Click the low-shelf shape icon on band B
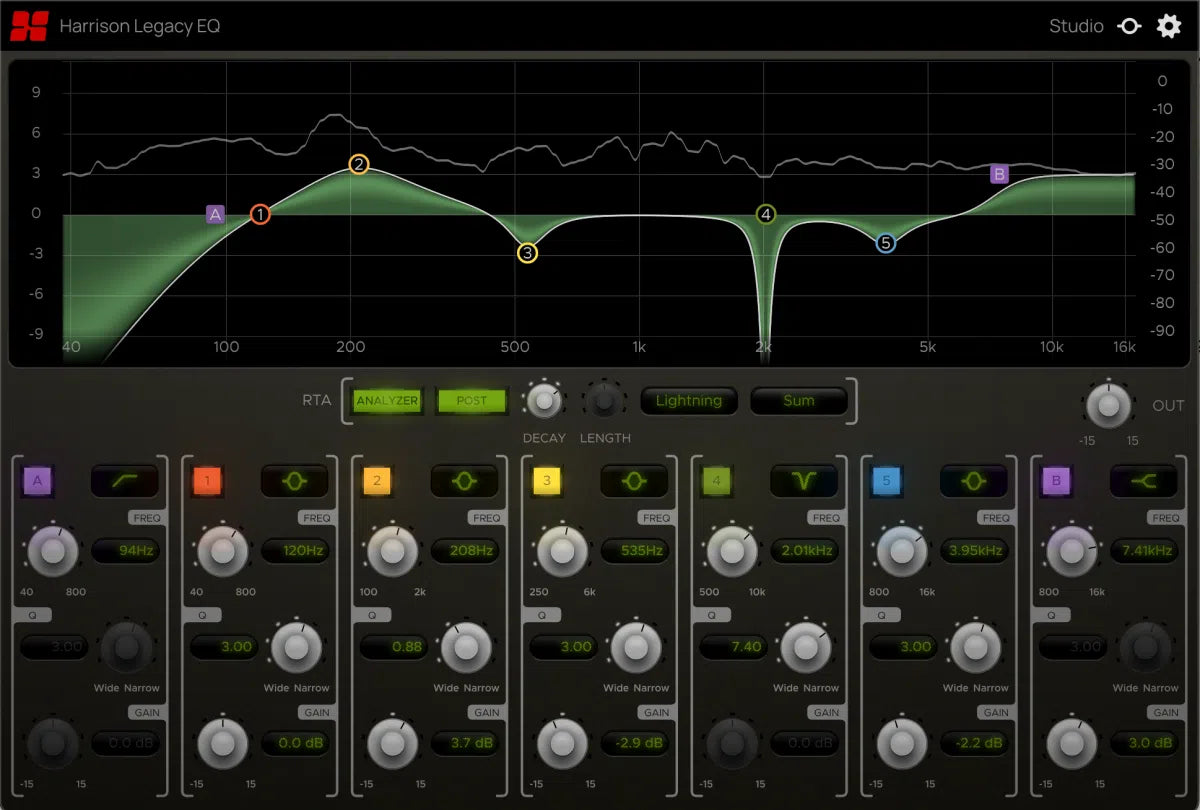 pyautogui.click(x=1144, y=481)
